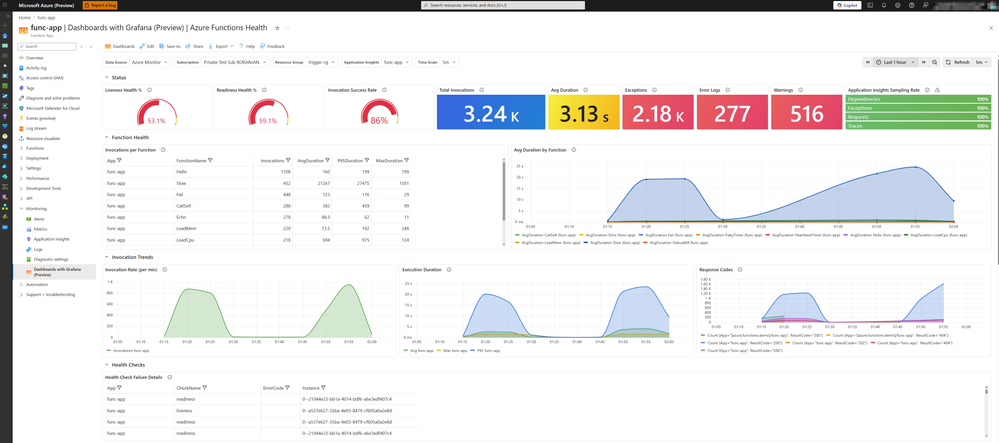Click Help in the dashboard toolbar
Image resolution: width=999 pixels, height=443 pixels.
point(247,47)
